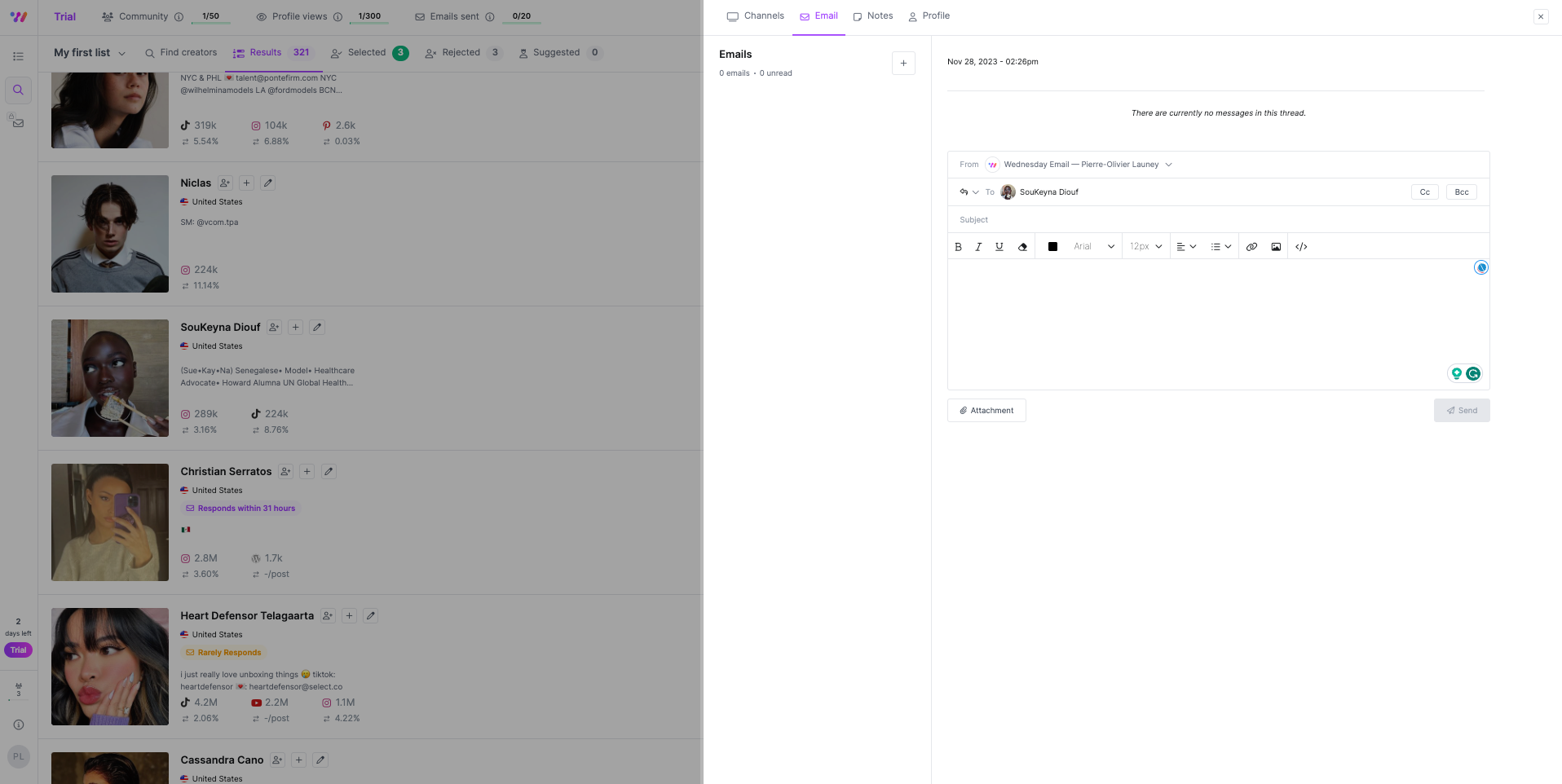Open the From sender dropdown
This screenshot has height=784, width=1562.
click(1169, 164)
